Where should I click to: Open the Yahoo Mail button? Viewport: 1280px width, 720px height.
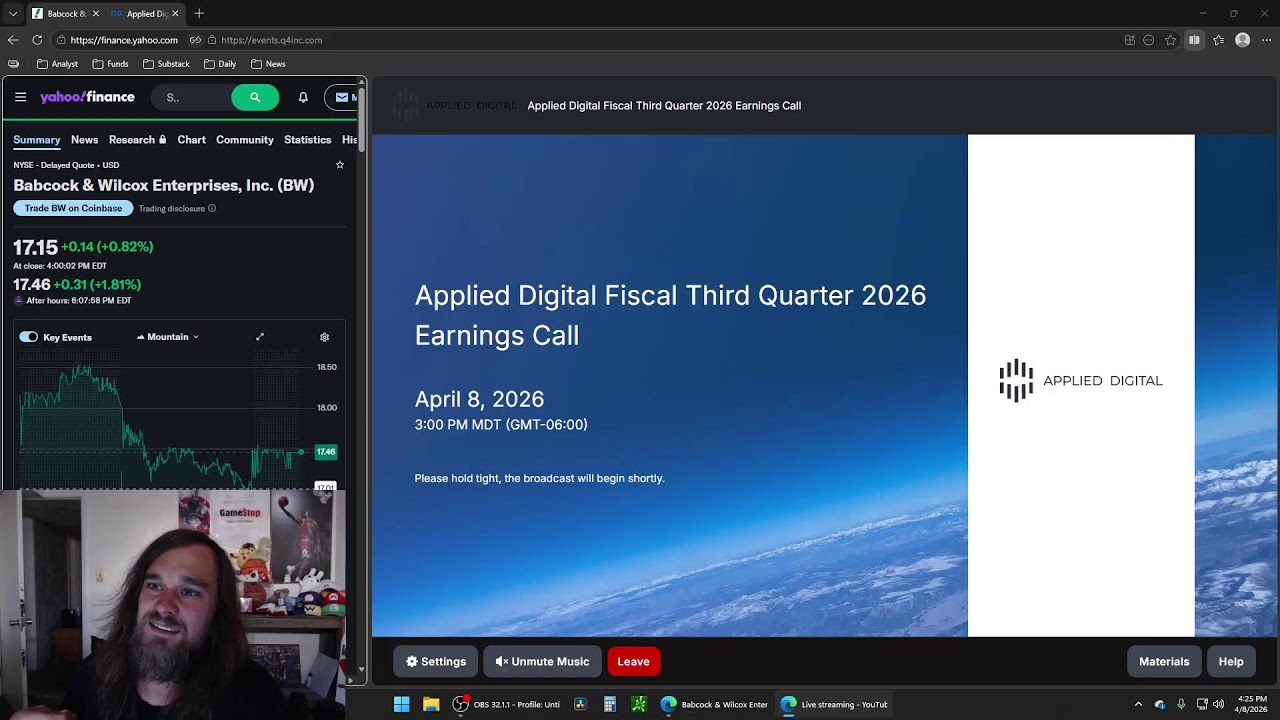tap(341, 97)
